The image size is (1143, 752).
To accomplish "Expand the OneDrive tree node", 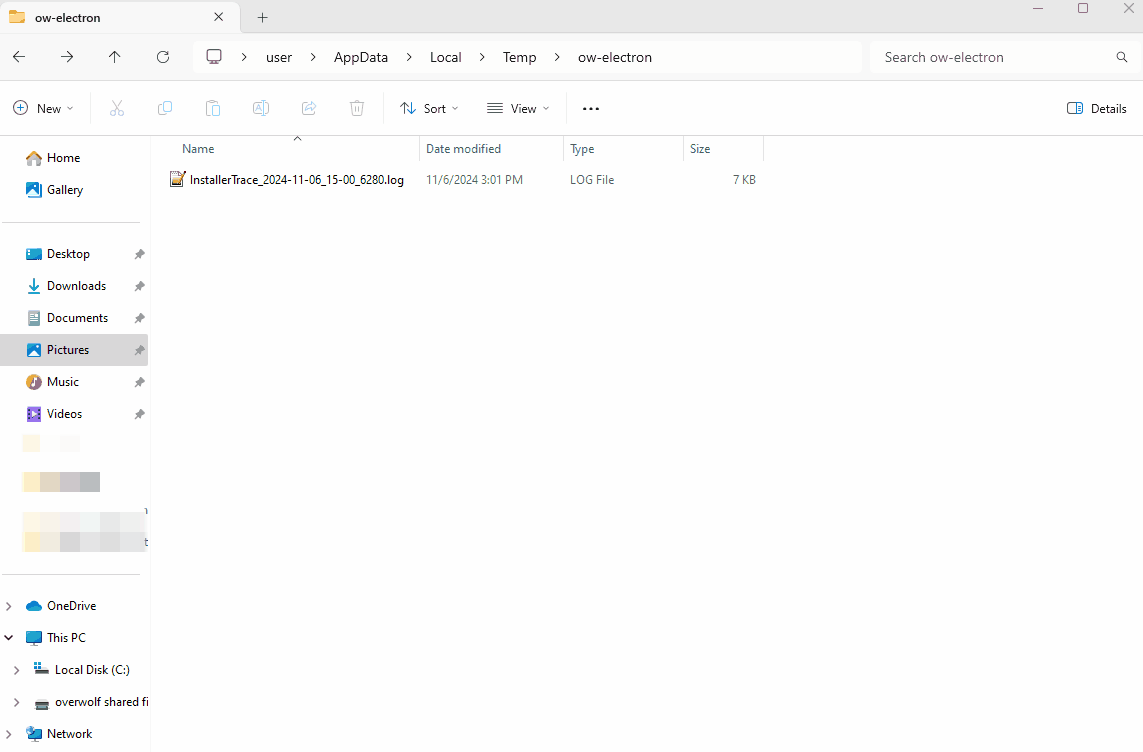I will [x=9, y=606].
